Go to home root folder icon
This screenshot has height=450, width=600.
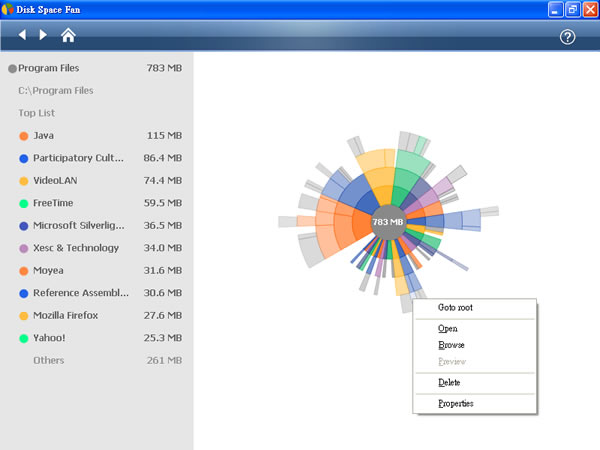pyautogui.click(x=68, y=35)
